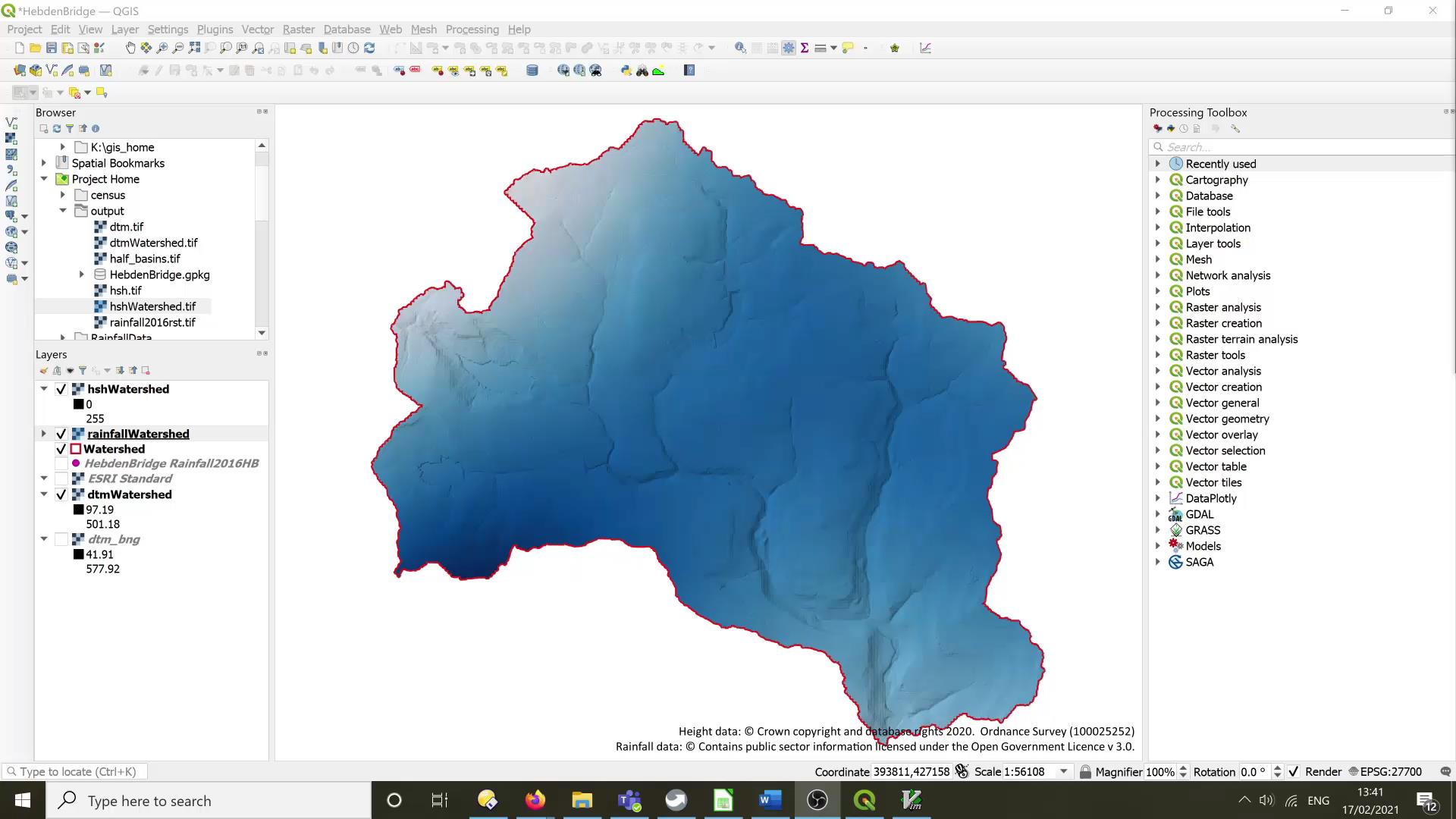1456x819 pixels.
Task: Toggle visibility of the hshWatershed layer
Action: [61, 389]
